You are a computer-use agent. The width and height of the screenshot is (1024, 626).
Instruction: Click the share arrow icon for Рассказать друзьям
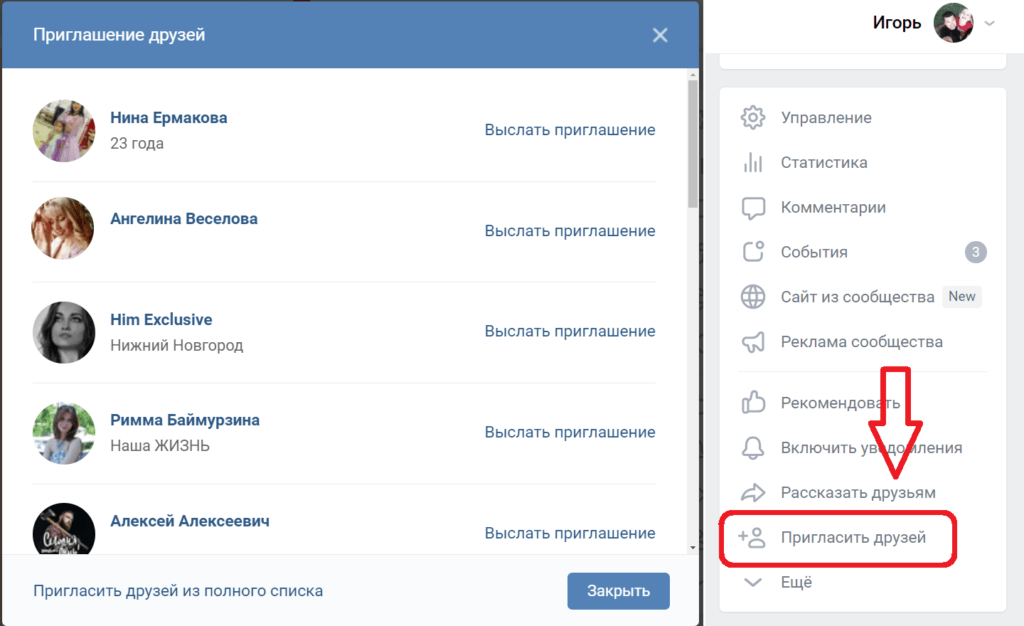click(x=752, y=493)
